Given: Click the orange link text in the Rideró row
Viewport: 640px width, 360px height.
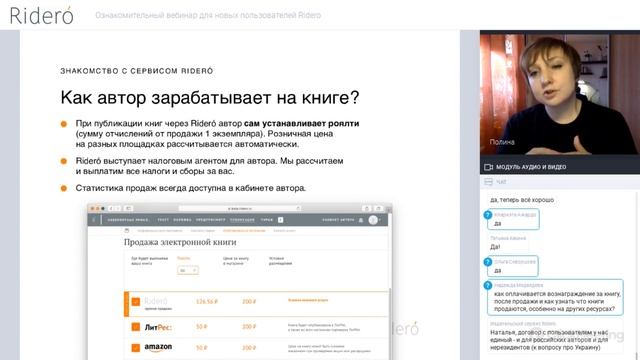Looking at the screenshot, I should click(x=308, y=300).
